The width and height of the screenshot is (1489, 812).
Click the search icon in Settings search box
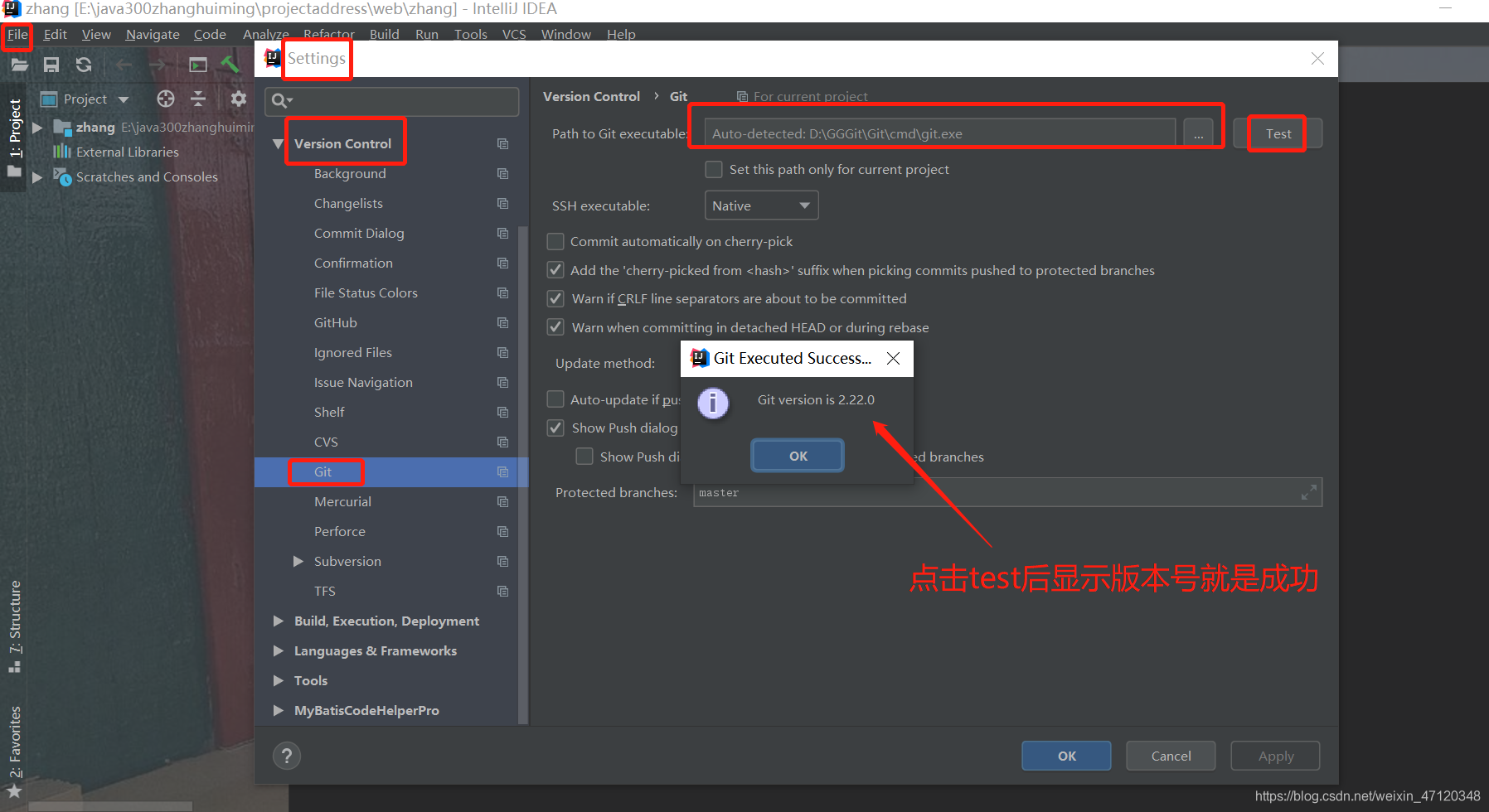pyautogui.click(x=281, y=101)
